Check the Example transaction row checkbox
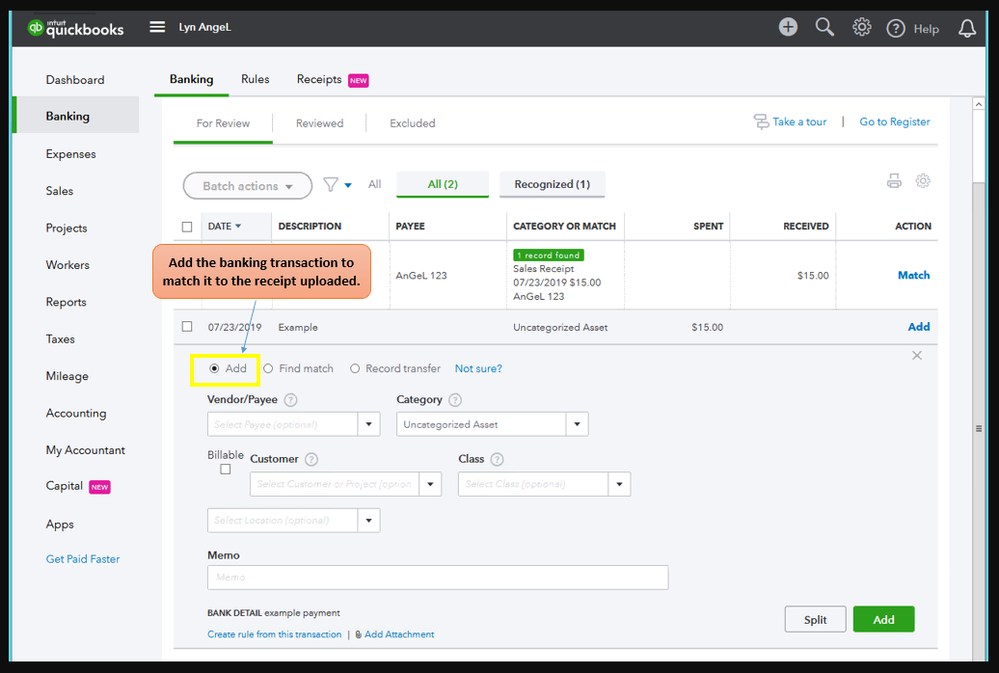 coord(187,326)
